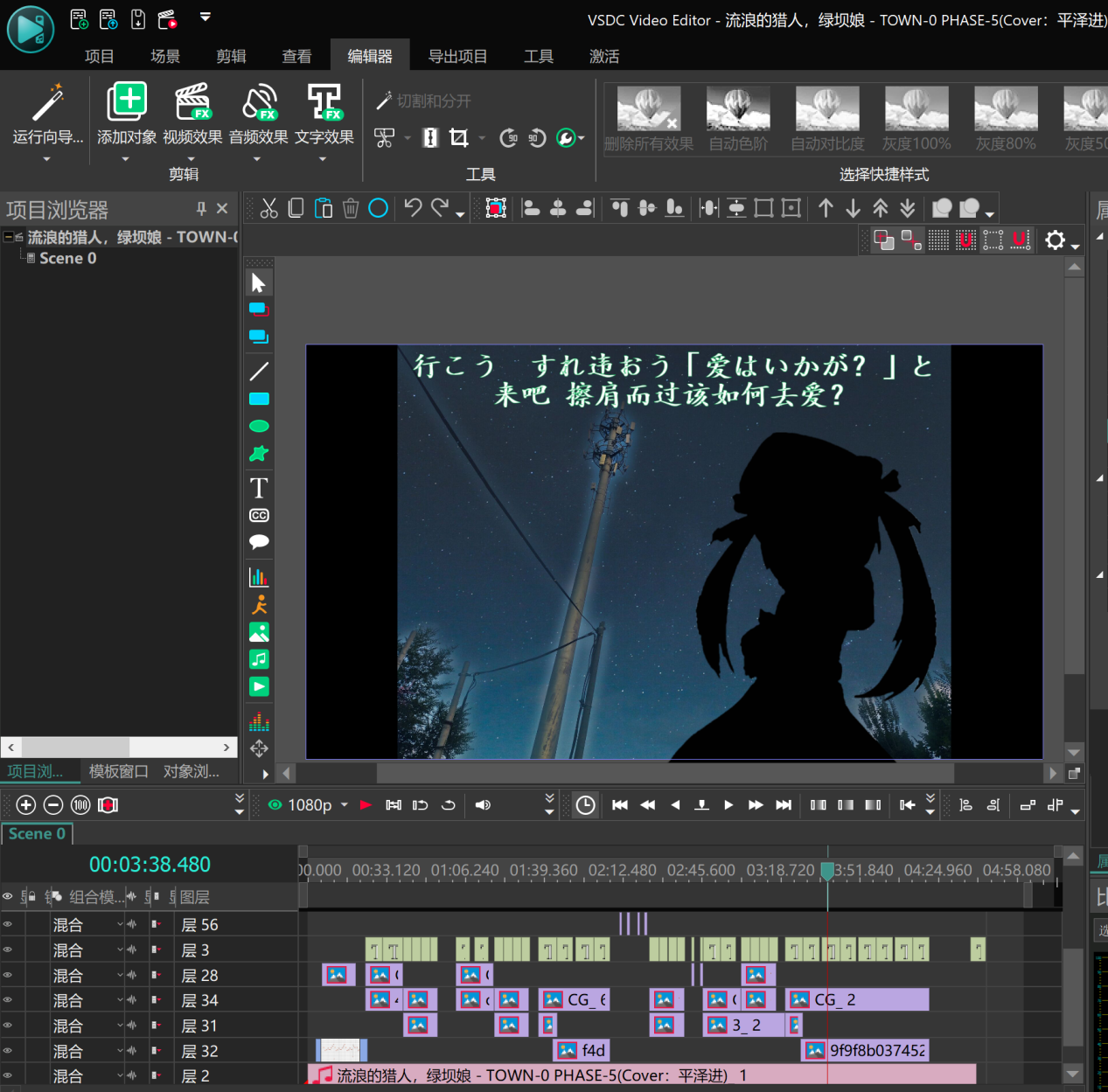Toggle audio mute on layer 56

pos(132,925)
